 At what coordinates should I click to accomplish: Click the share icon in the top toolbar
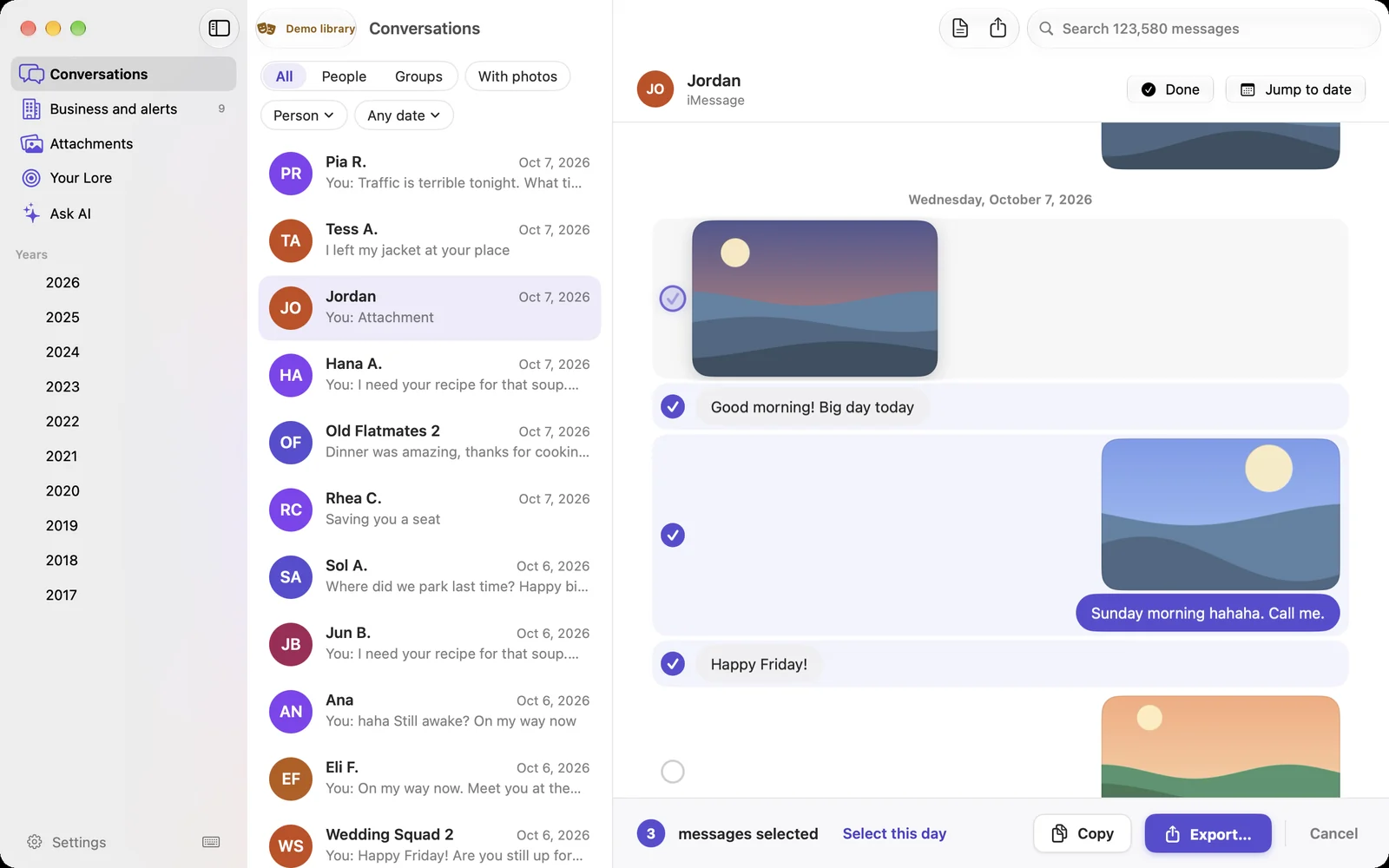[998, 29]
